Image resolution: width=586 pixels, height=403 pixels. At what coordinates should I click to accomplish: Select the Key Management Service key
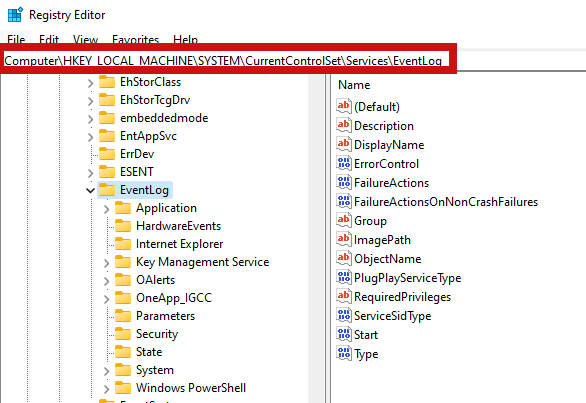(203, 262)
